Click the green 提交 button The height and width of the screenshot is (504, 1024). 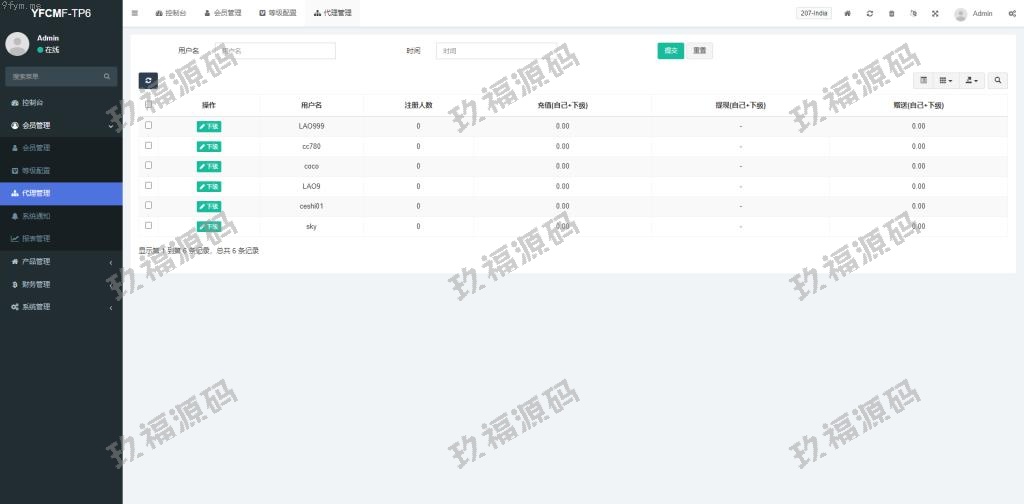(x=670, y=51)
